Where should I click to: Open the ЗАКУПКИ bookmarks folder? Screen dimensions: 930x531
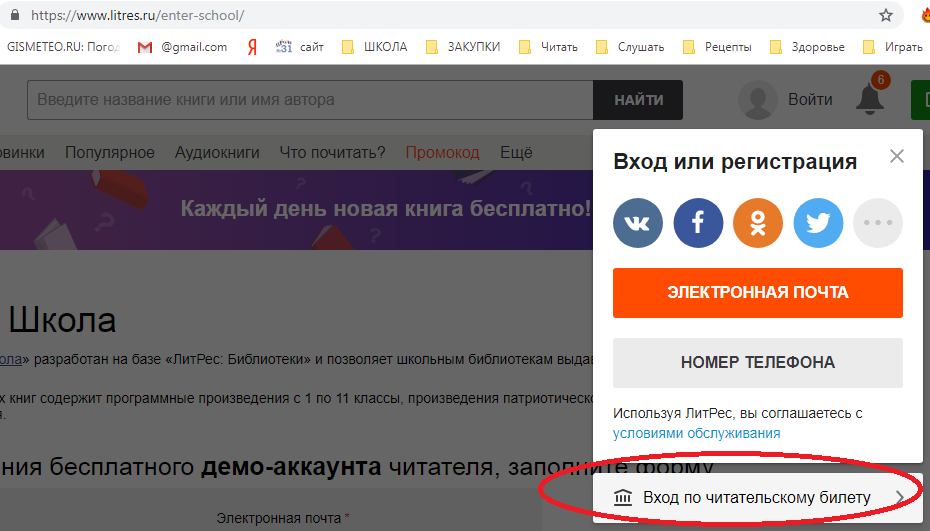tap(463, 47)
